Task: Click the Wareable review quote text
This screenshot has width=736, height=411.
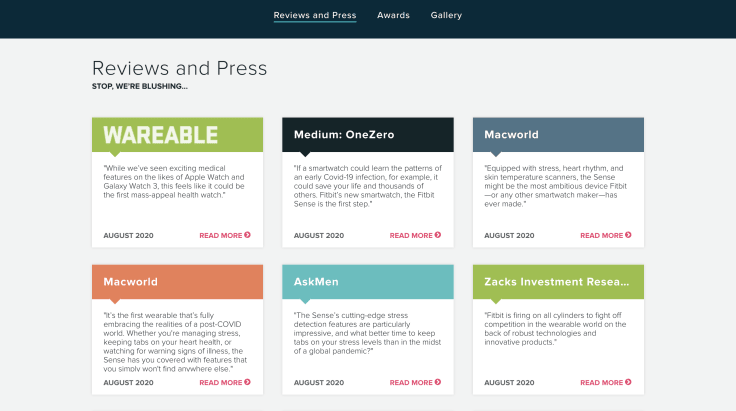Action: (174, 182)
